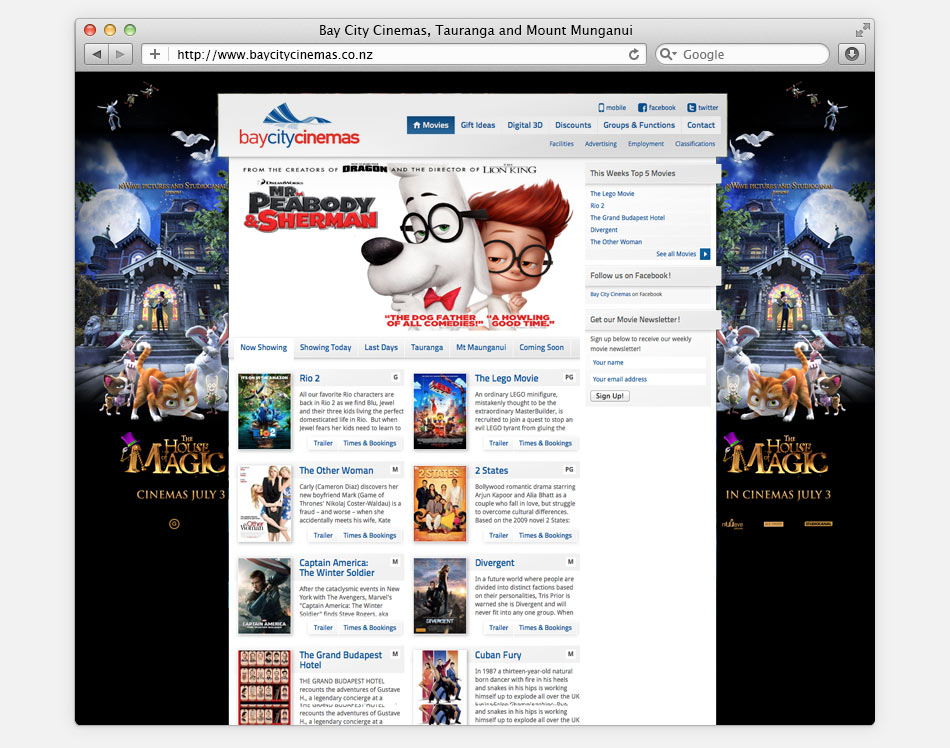Reload the page using the refresh icon
The image size is (950, 748).
coord(634,54)
